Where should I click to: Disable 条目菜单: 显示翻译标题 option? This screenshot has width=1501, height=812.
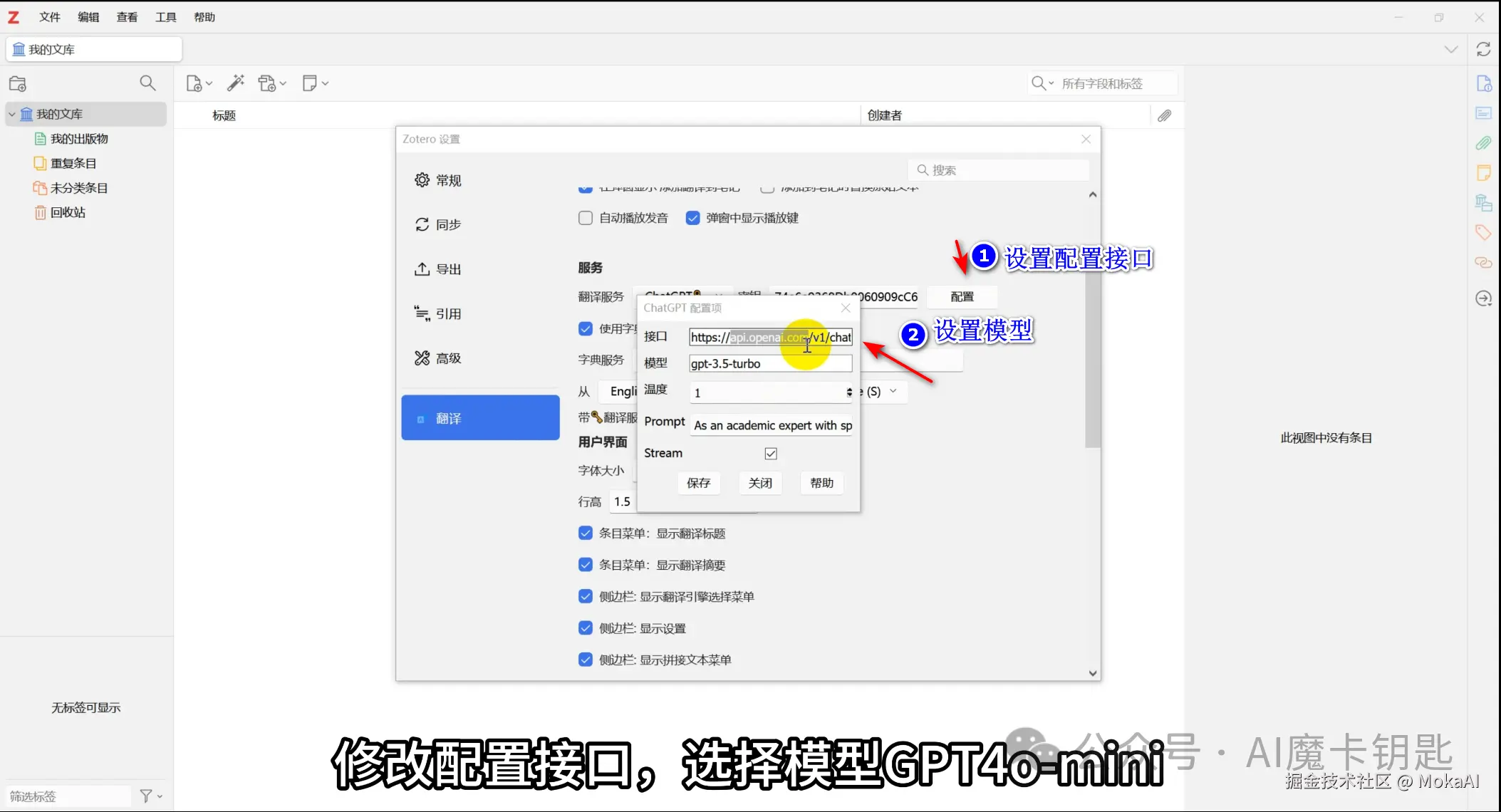[585, 533]
